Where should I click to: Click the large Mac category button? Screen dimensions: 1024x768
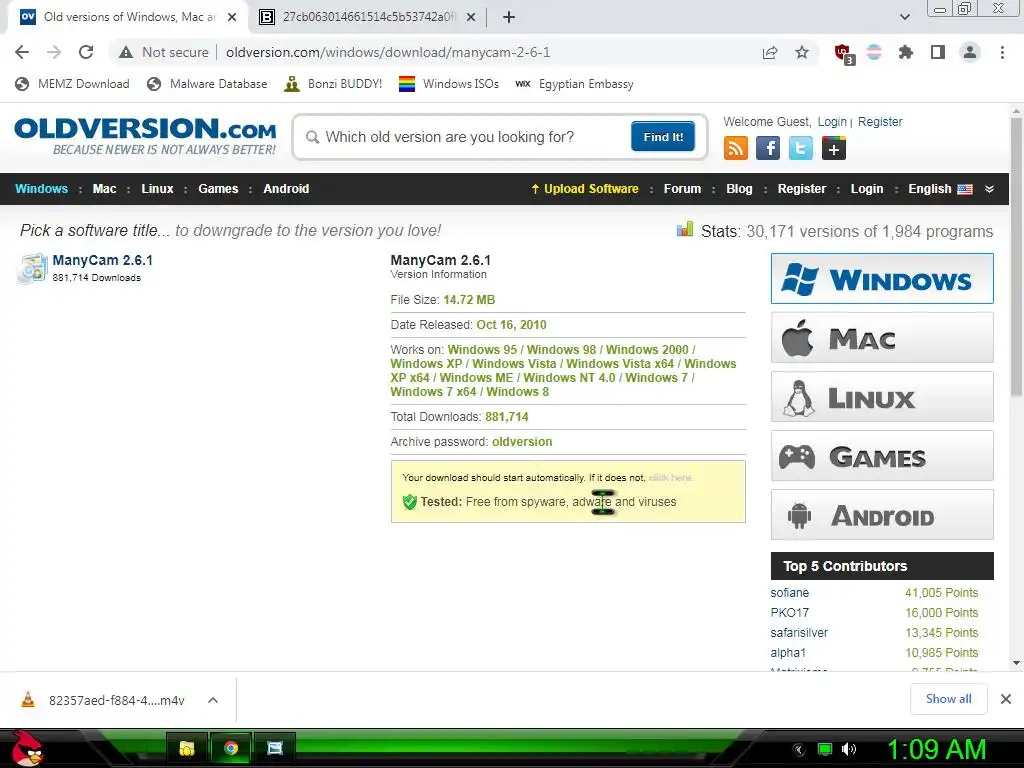point(882,338)
